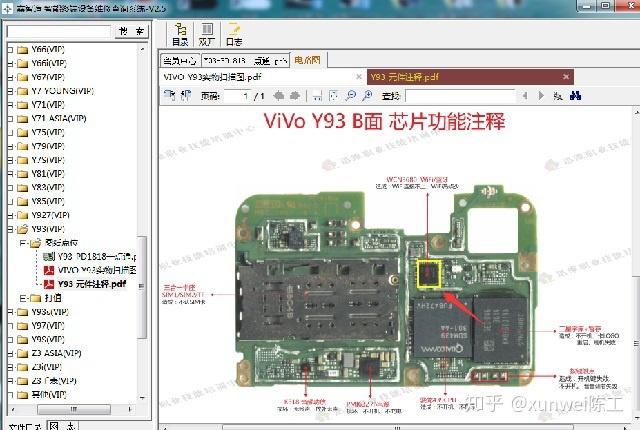Click the binoculars search icon
This screenshot has width=640, height=430.
(576, 96)
